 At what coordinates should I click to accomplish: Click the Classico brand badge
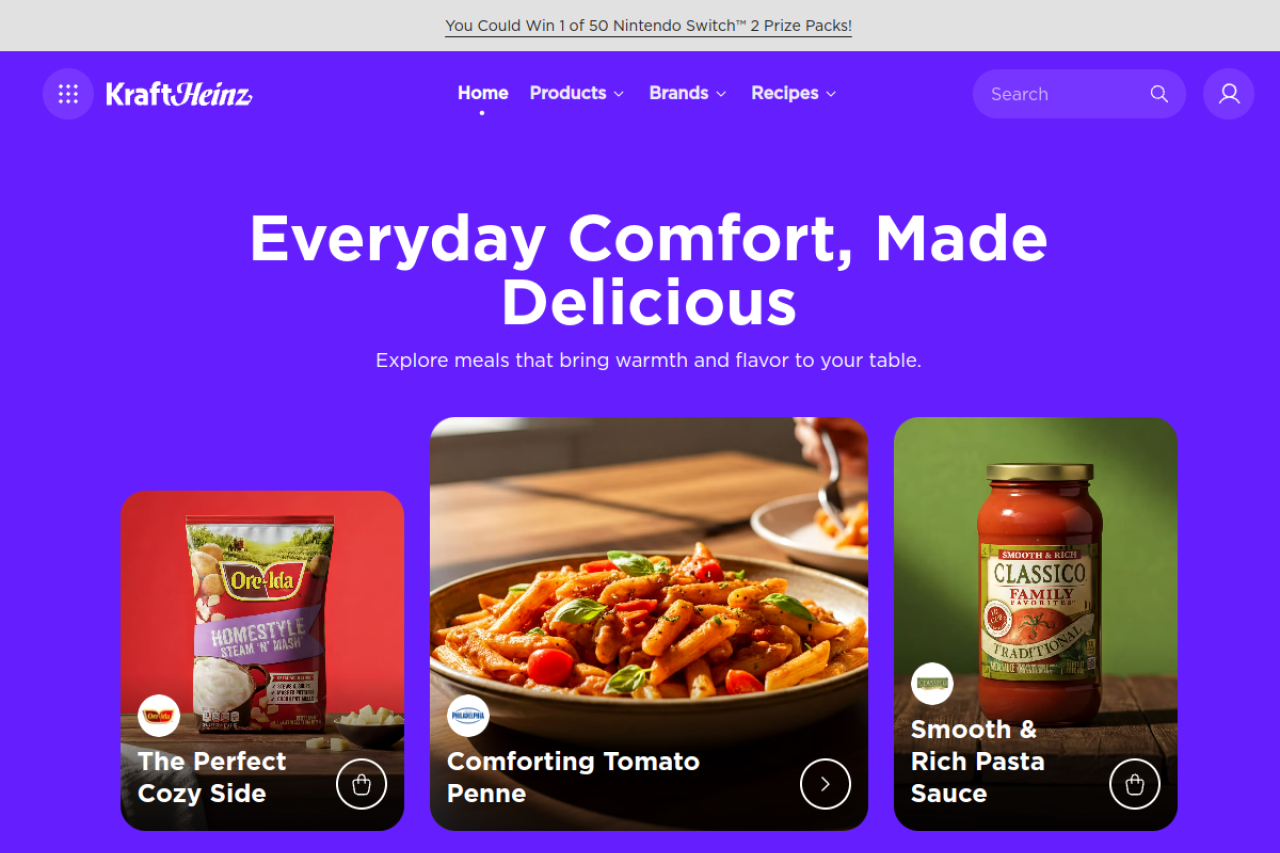tap(932, 684)
